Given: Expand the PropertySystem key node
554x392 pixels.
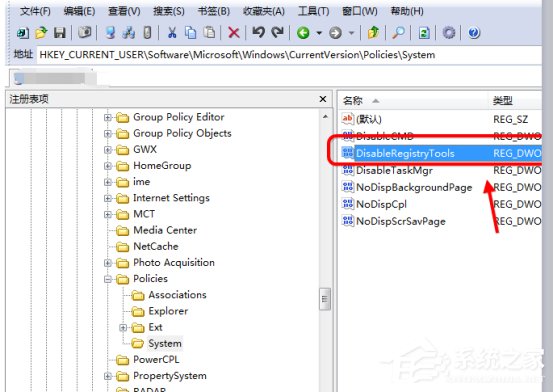Looking at the screenshot, I should pos(108,376).
